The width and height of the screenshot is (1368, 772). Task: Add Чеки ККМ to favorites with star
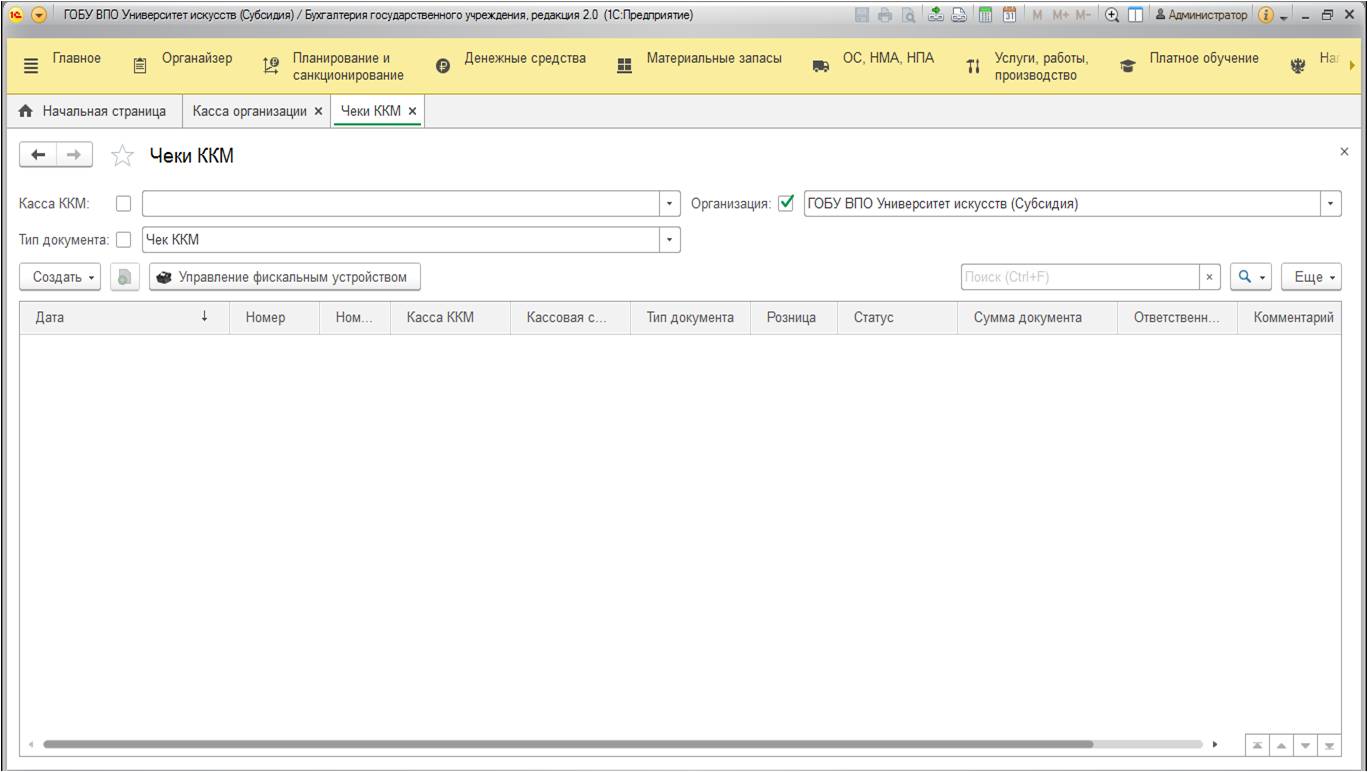(x=122, y=155)
